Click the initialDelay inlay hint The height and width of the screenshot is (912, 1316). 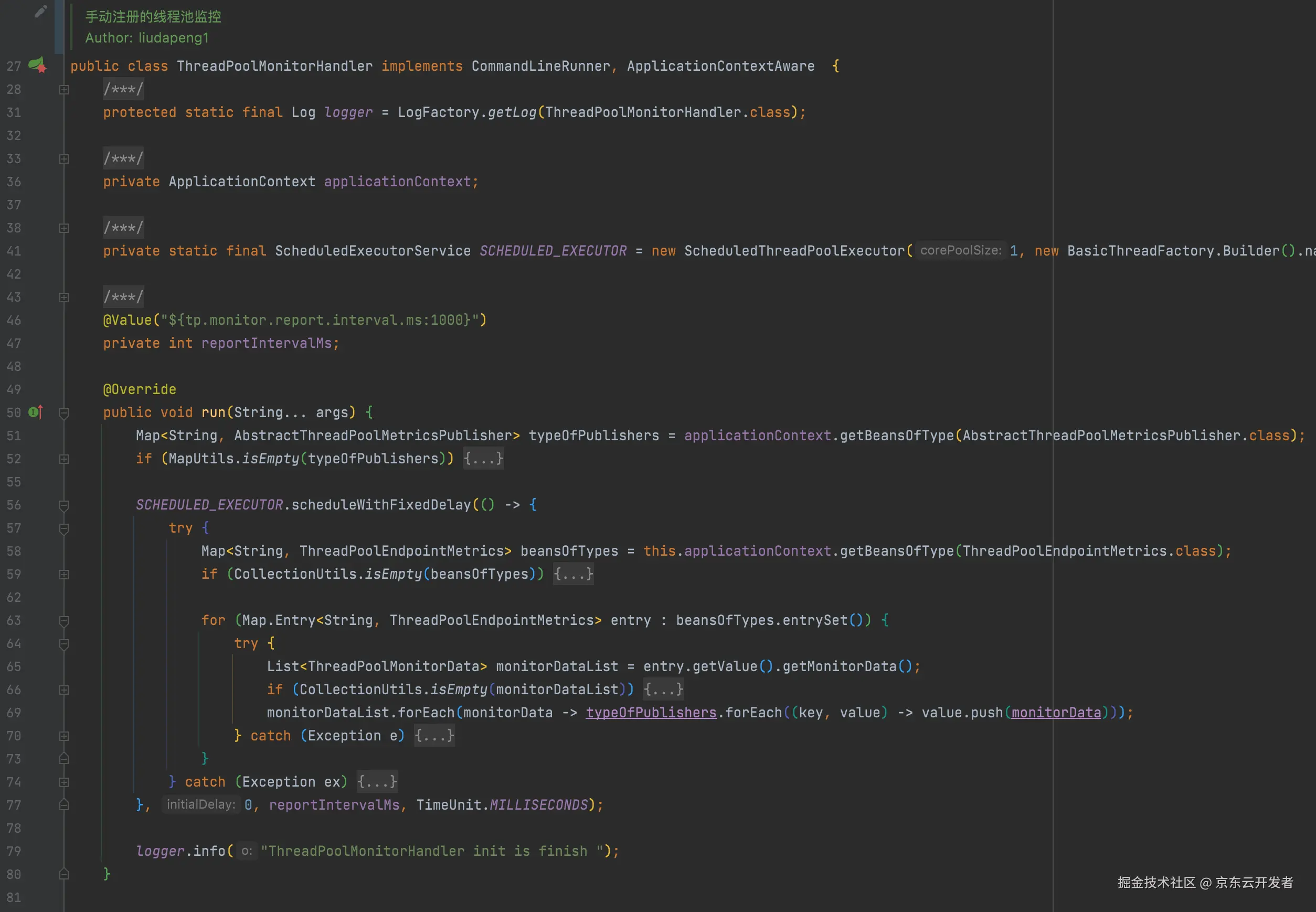click(x=200, y=804)
